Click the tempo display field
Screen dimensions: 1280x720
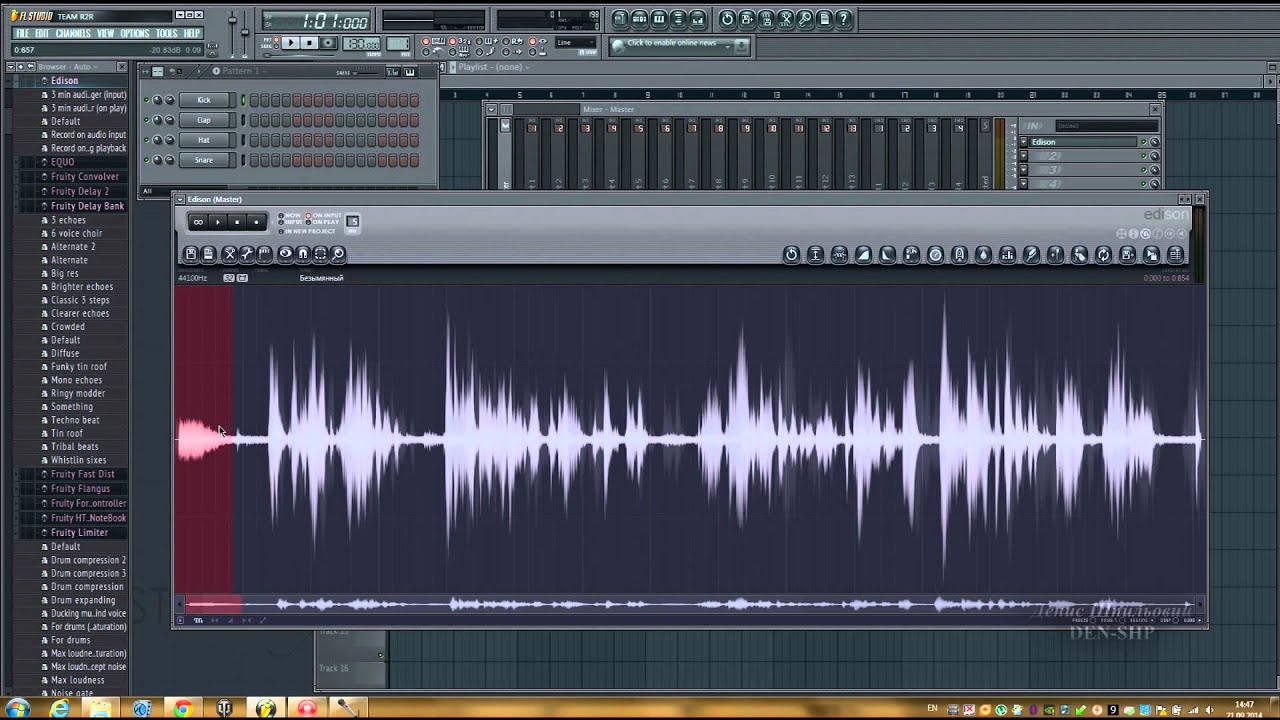361,44
